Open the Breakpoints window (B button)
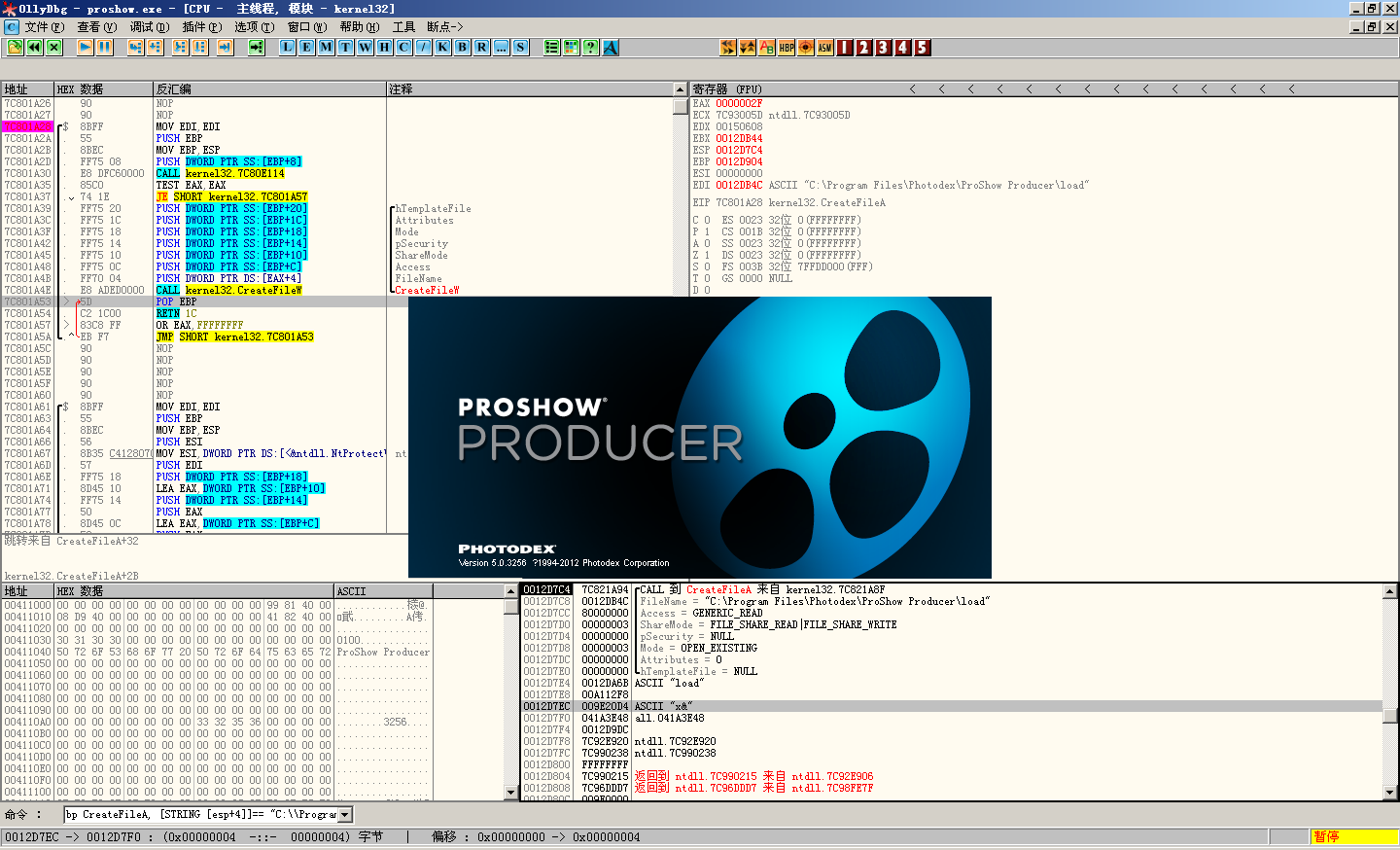This screenshot has height=850, width=1400. click(463, 47)
